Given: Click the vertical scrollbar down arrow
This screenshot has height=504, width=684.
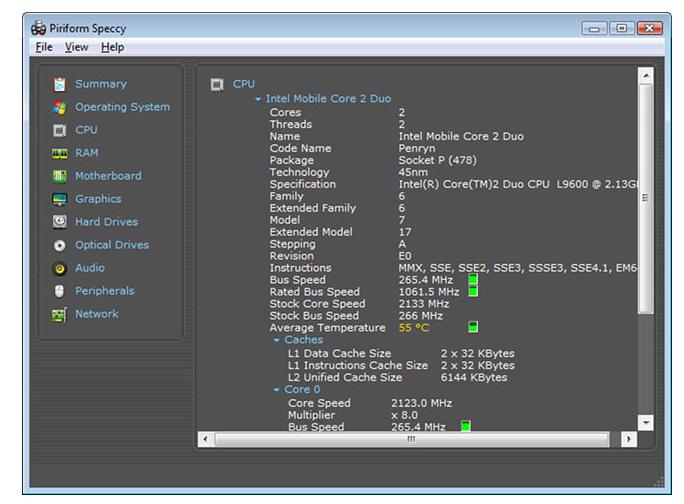Looking at the screenshot, I should coord(645,423).
